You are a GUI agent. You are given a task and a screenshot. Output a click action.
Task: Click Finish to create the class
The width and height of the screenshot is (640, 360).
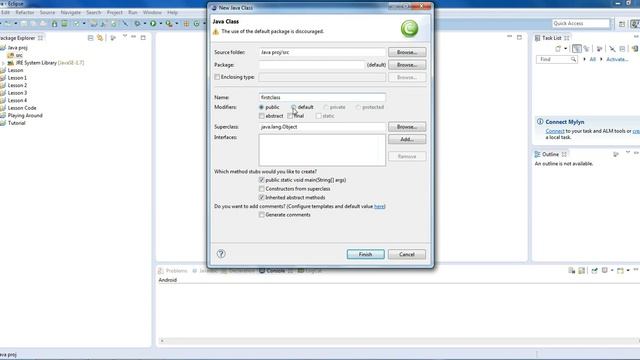(366, 254)
